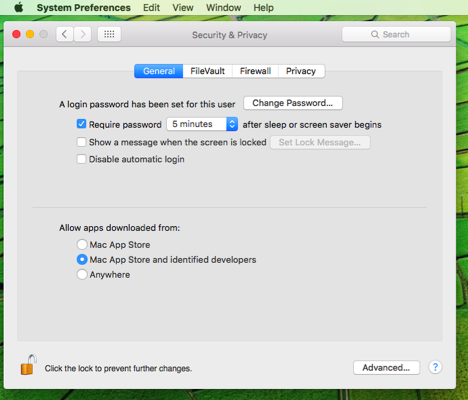
Task: Click the Security & Privacy window title
Action: (x=230, y=35)
